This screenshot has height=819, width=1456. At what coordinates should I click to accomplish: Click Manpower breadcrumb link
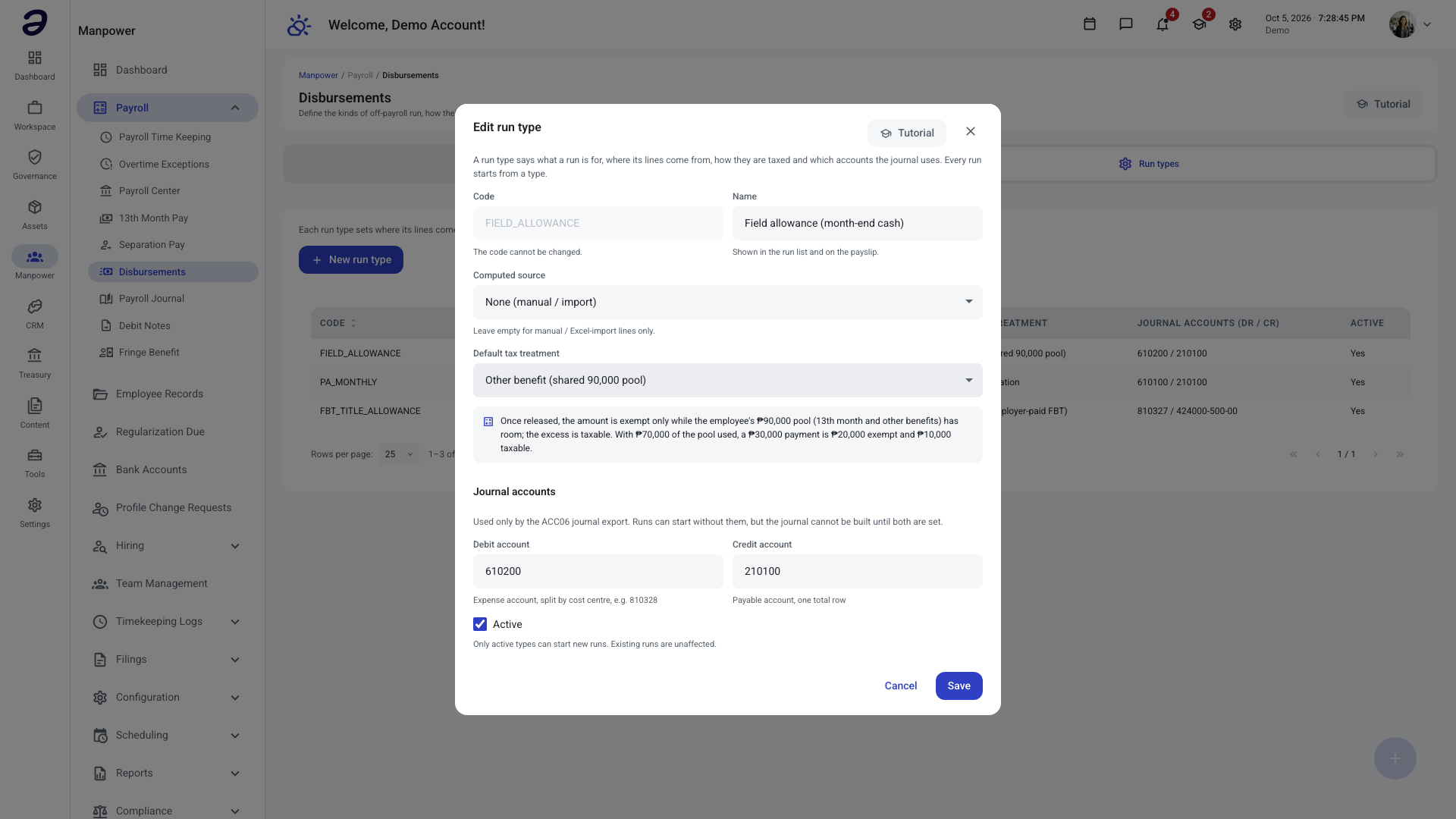tap(318, 75)
